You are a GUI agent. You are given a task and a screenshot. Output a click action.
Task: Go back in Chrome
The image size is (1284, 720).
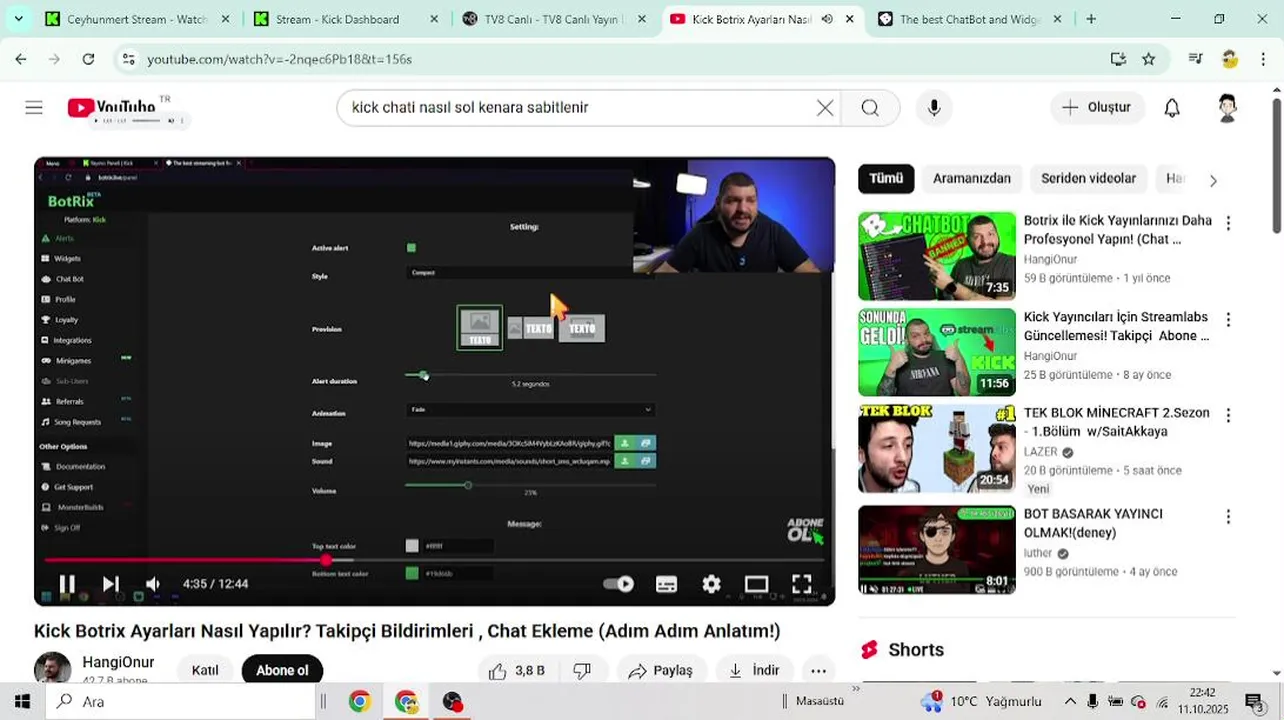click(21, 59)
